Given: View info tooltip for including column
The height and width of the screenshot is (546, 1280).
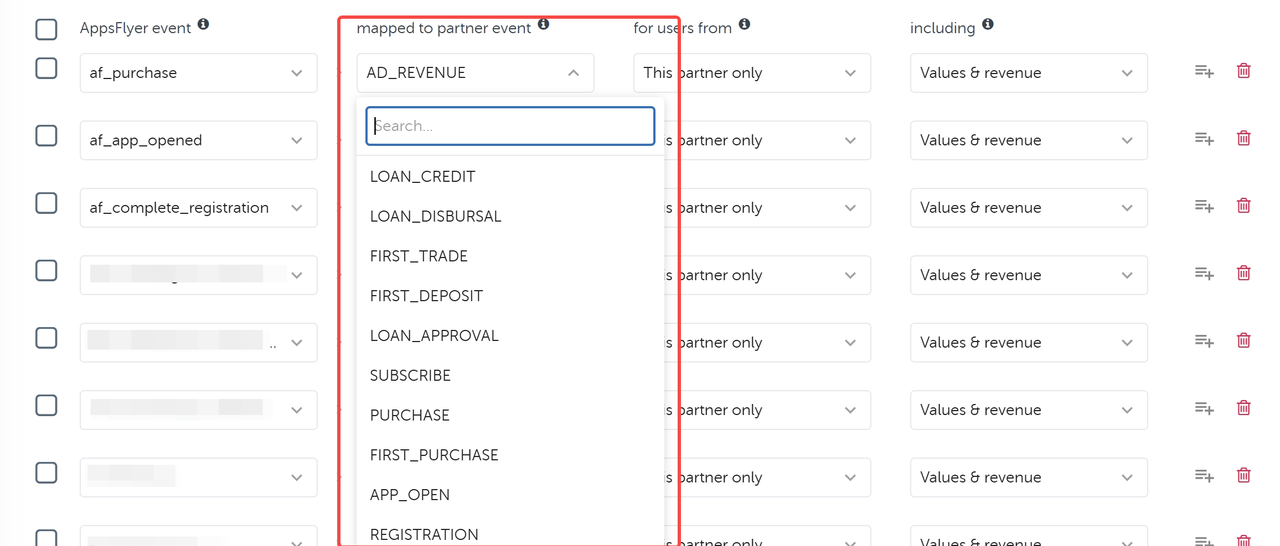Looking at the screenshot, I should [x=987, y=24].
